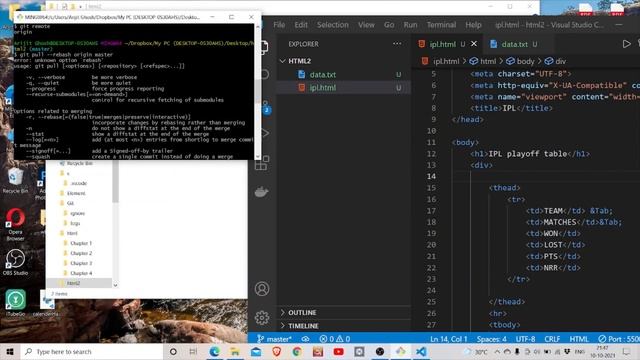The height and width of the screenshot is (360, 640).
Task: Open the Manage gear in VS Code
Action: coord(262,318)
